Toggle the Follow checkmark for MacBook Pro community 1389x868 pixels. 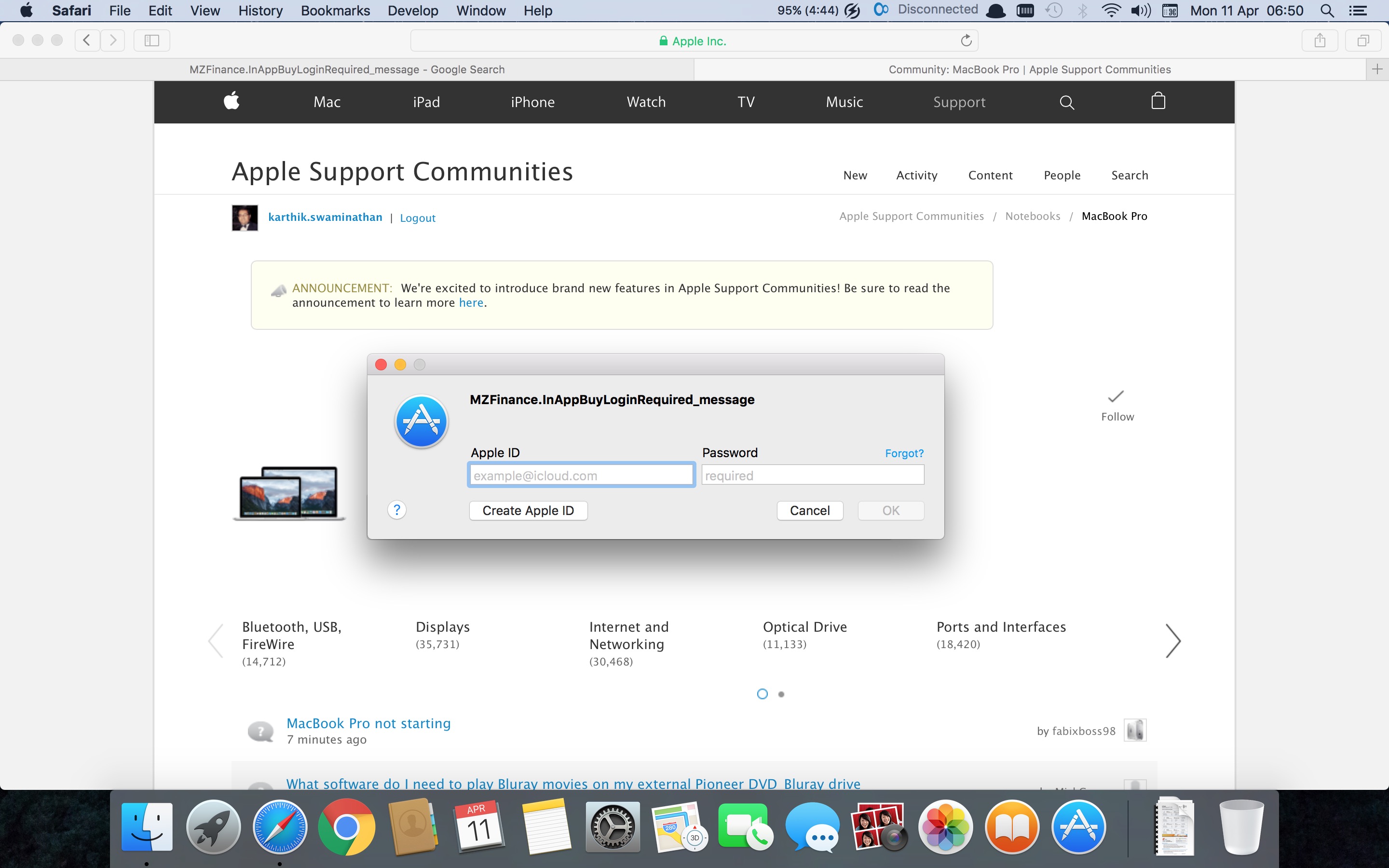(1116, 396)
